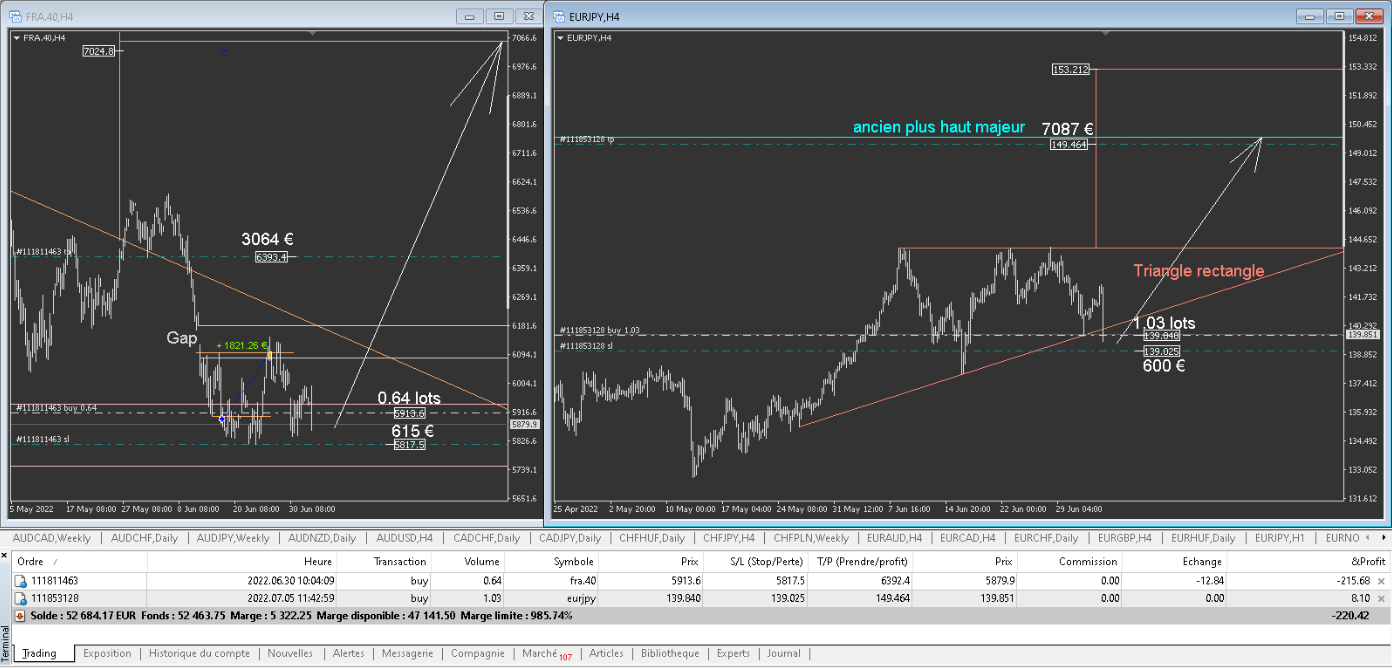Switch to the Exposition tab
This screenshot has width=1392, height=668.
coord(107,653)
